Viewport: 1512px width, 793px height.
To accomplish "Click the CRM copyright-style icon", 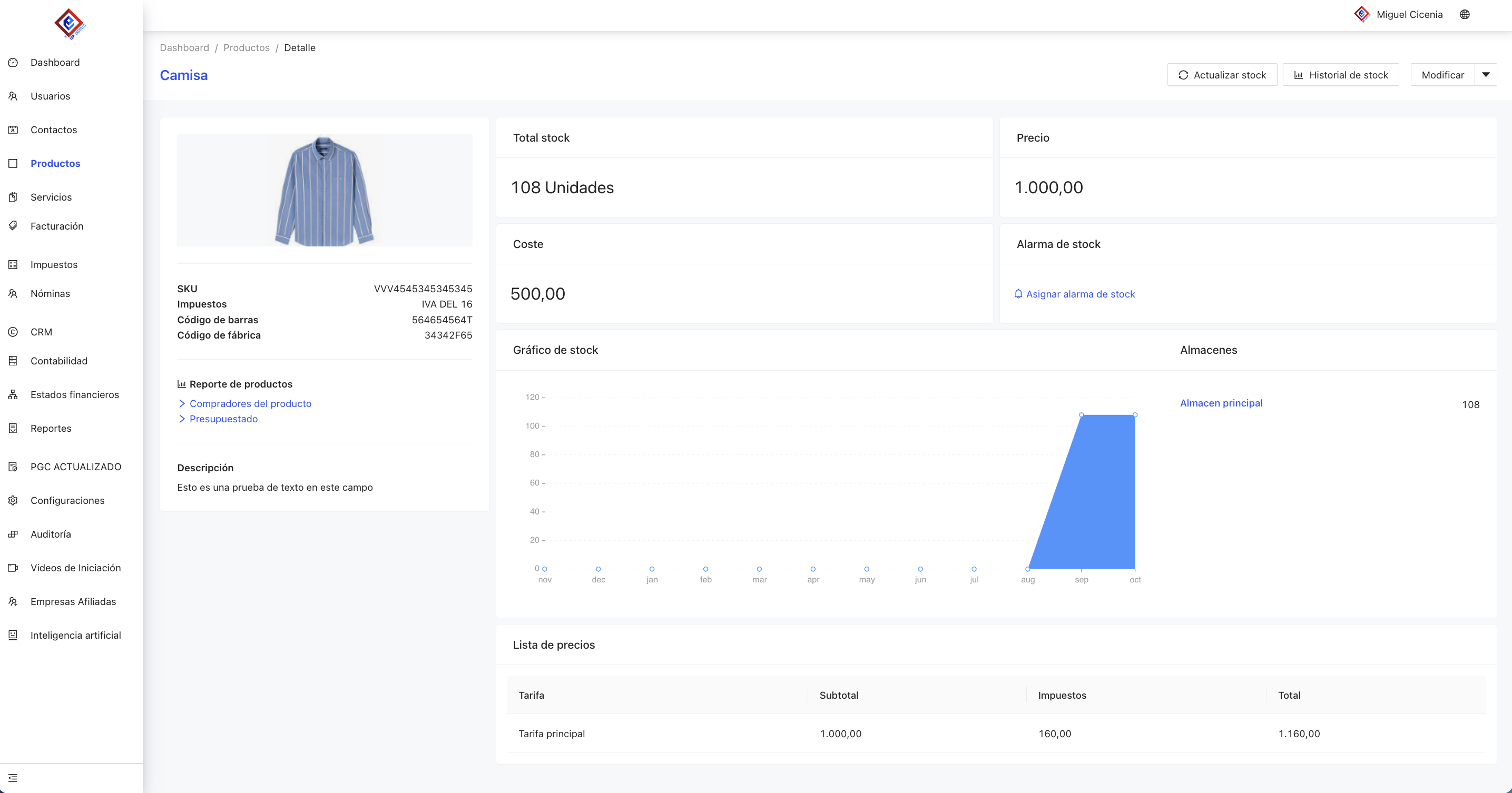I will 13,332.
